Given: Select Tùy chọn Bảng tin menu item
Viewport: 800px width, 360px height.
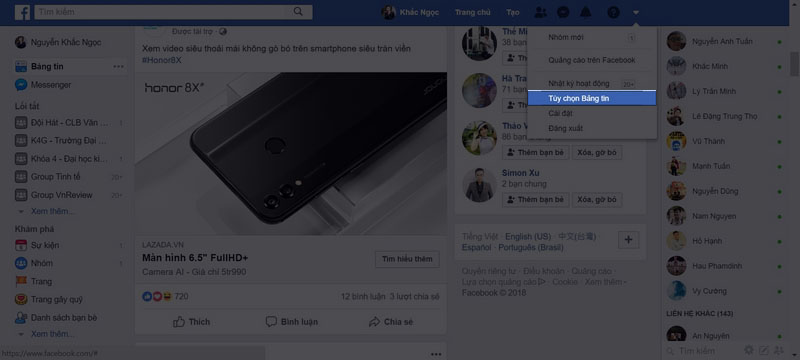Looking at the screenshot, I should point(591,98).
